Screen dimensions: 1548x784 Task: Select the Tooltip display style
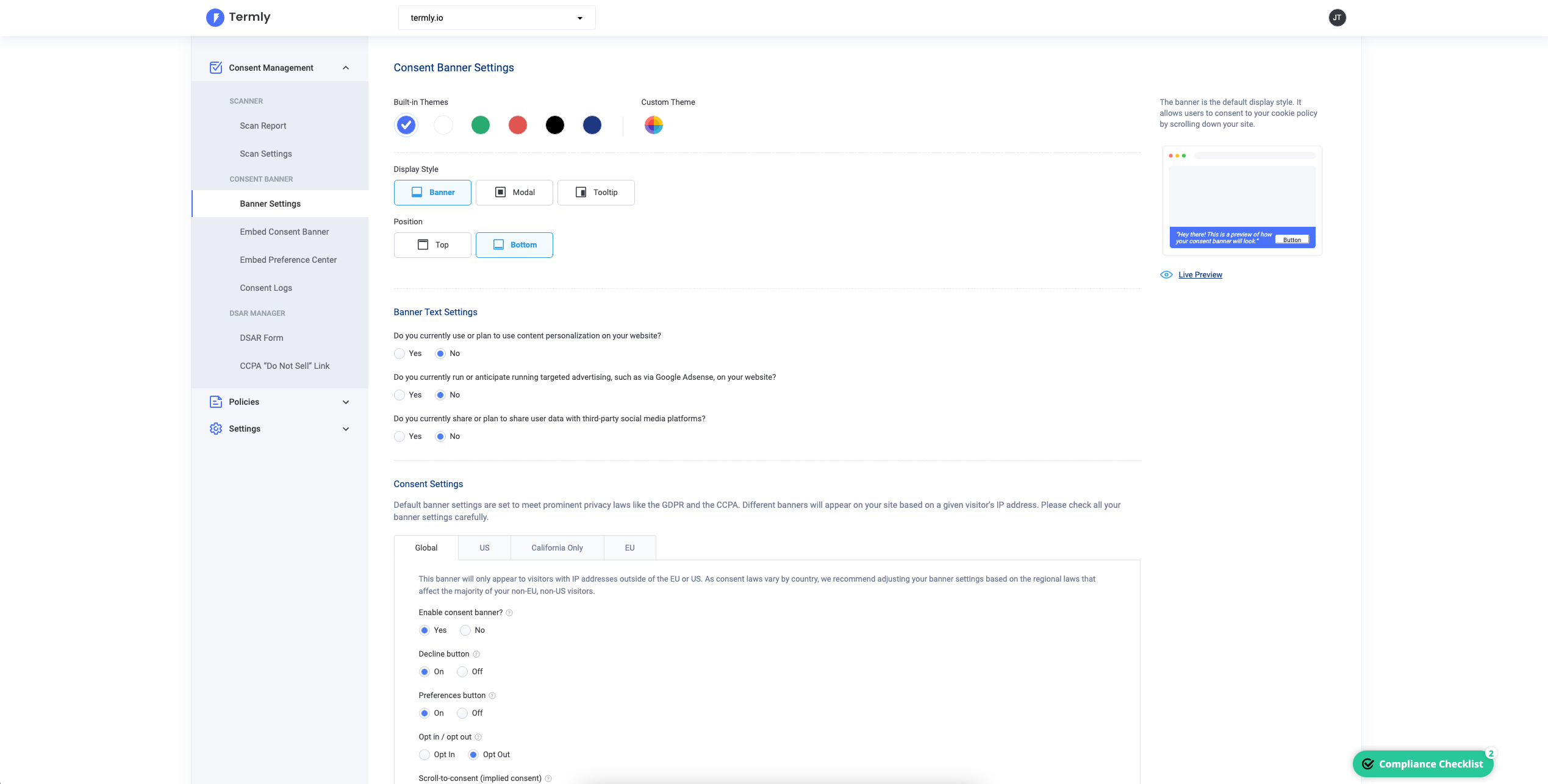[596, 193]
